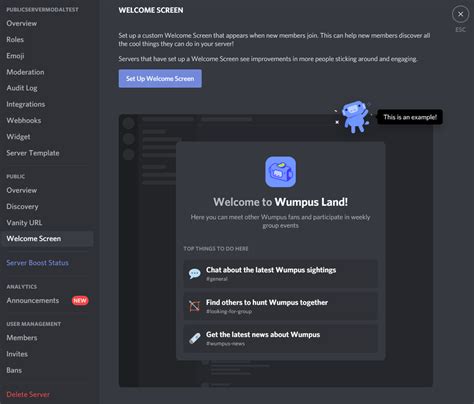Click the #looking-for-group channel label
This screenshot has height=404, width=474.
click(x=229, y=311)
